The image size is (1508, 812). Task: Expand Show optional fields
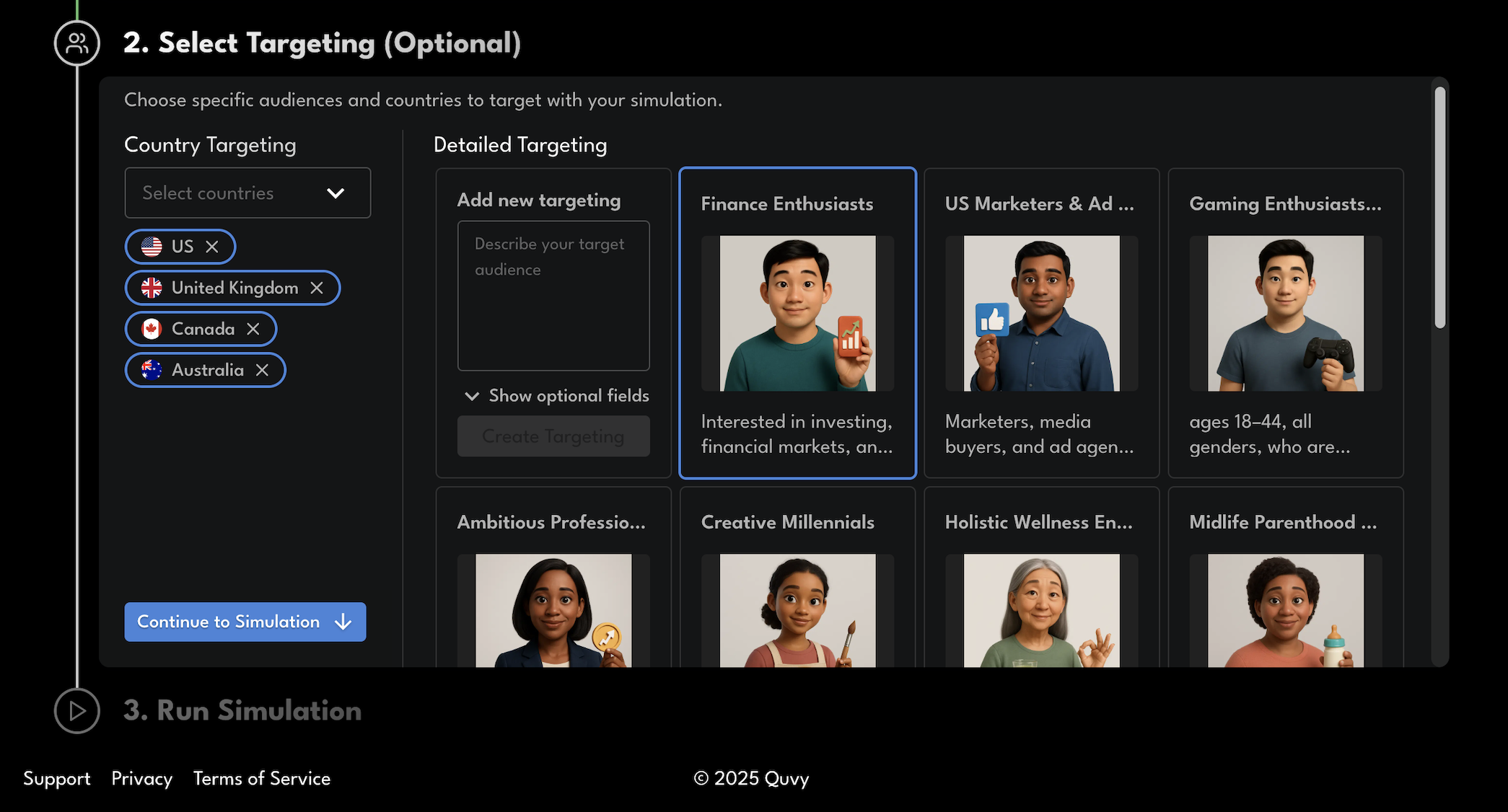click(x=556, y=396)
